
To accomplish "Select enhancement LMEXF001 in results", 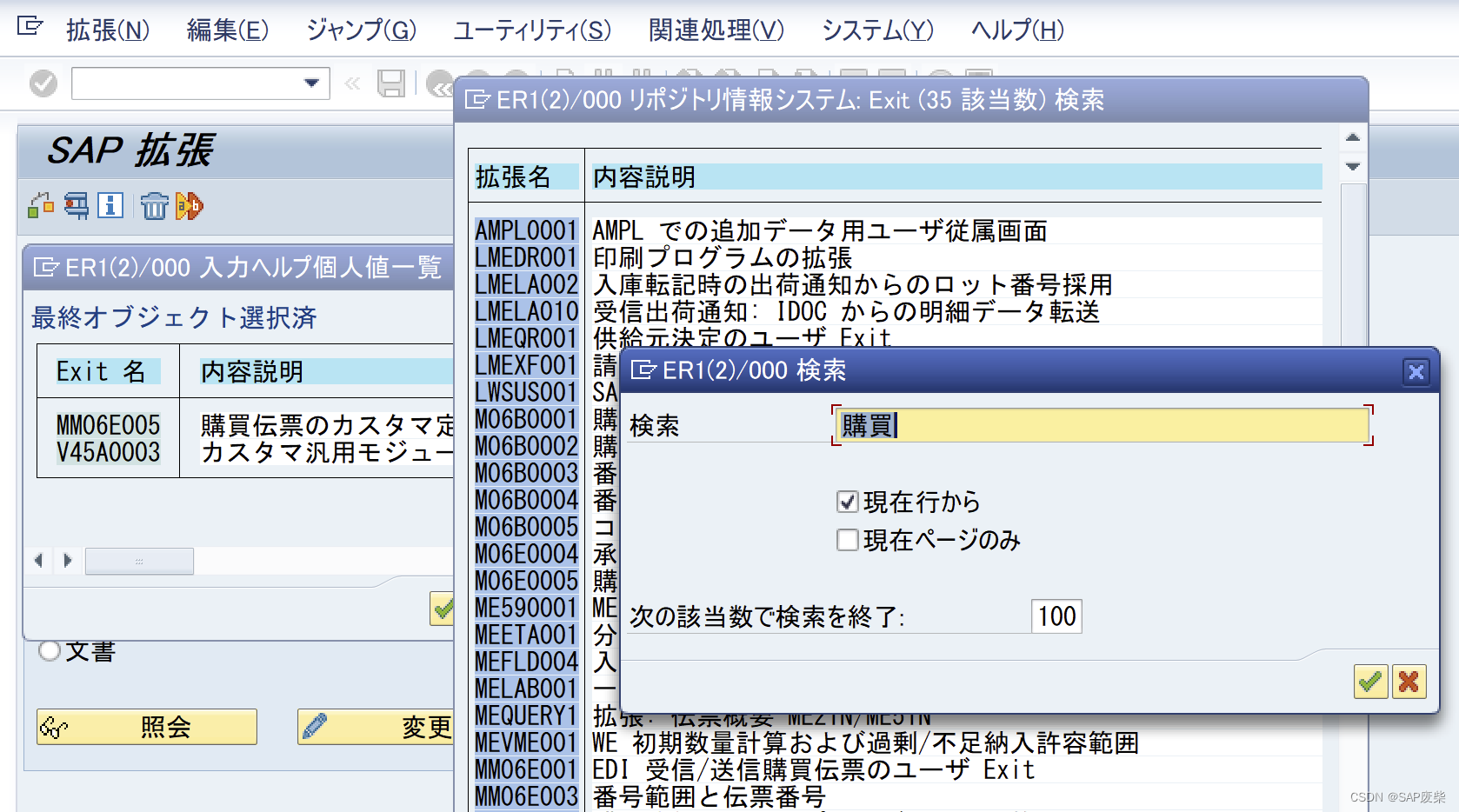I will coord(526,365).
